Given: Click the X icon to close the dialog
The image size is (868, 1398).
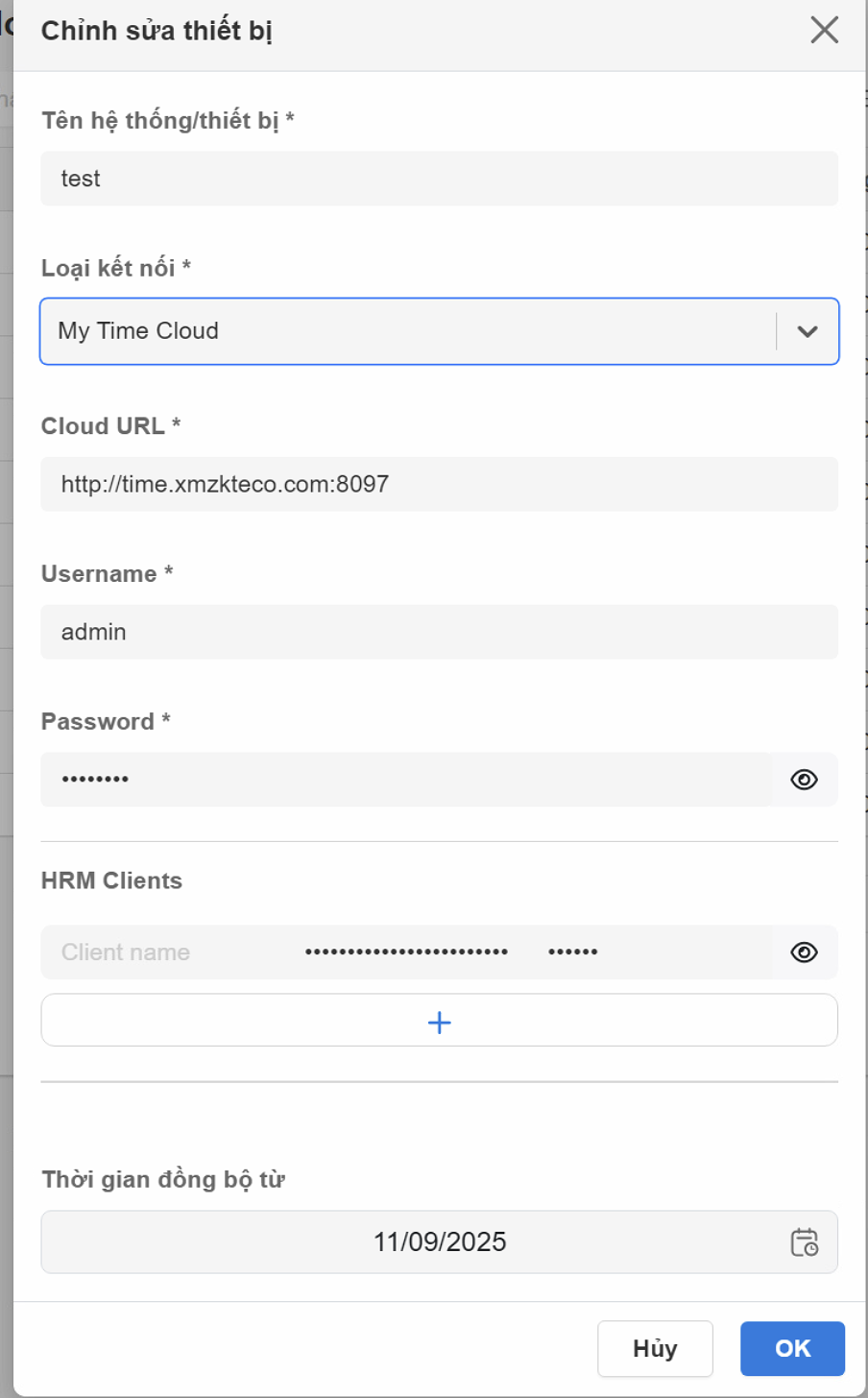Looking at the screenshot, I should pyautogui.click(x=824, y=30).
